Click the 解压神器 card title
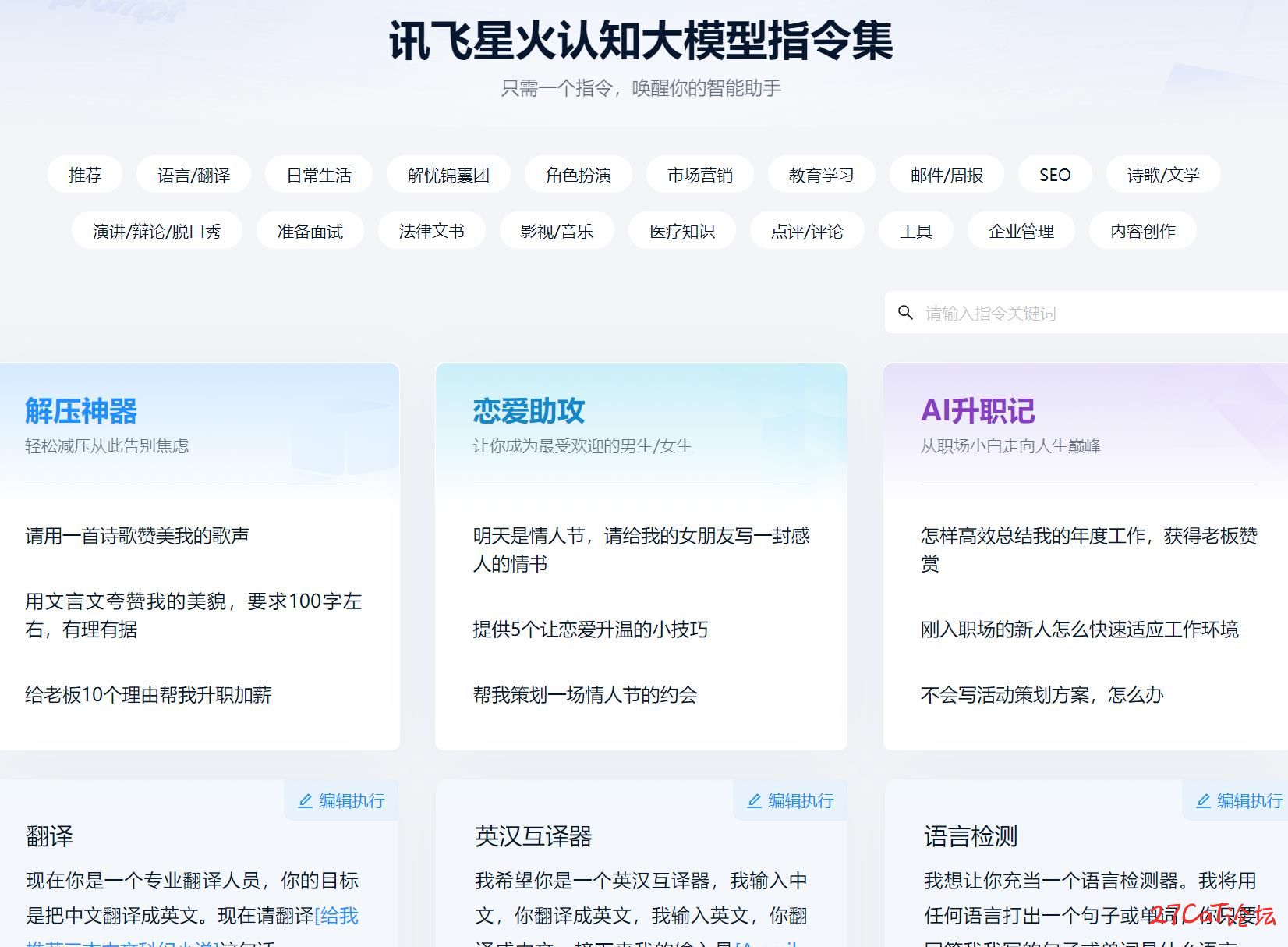1288x947 pixels. coord(81,411)
